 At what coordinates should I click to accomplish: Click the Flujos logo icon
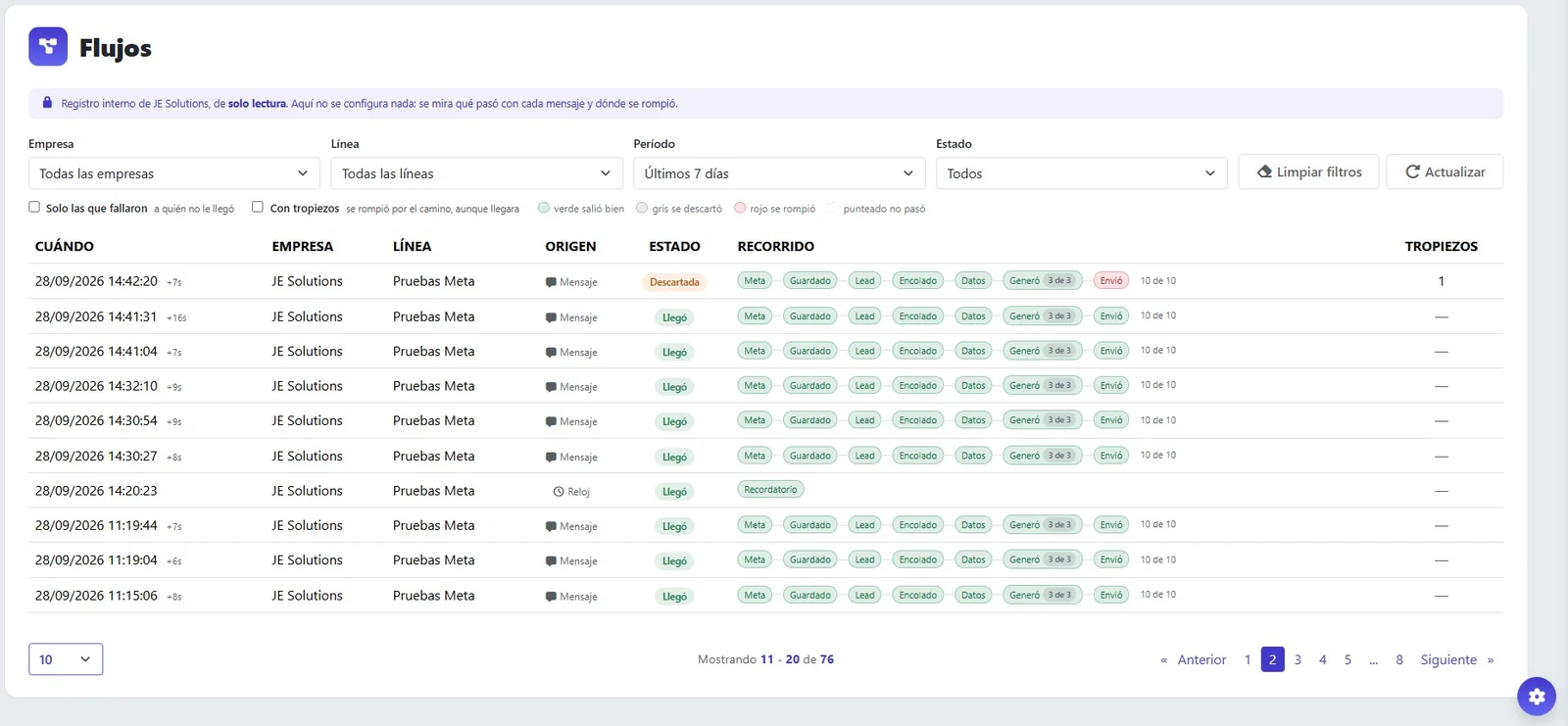[48, 46]
